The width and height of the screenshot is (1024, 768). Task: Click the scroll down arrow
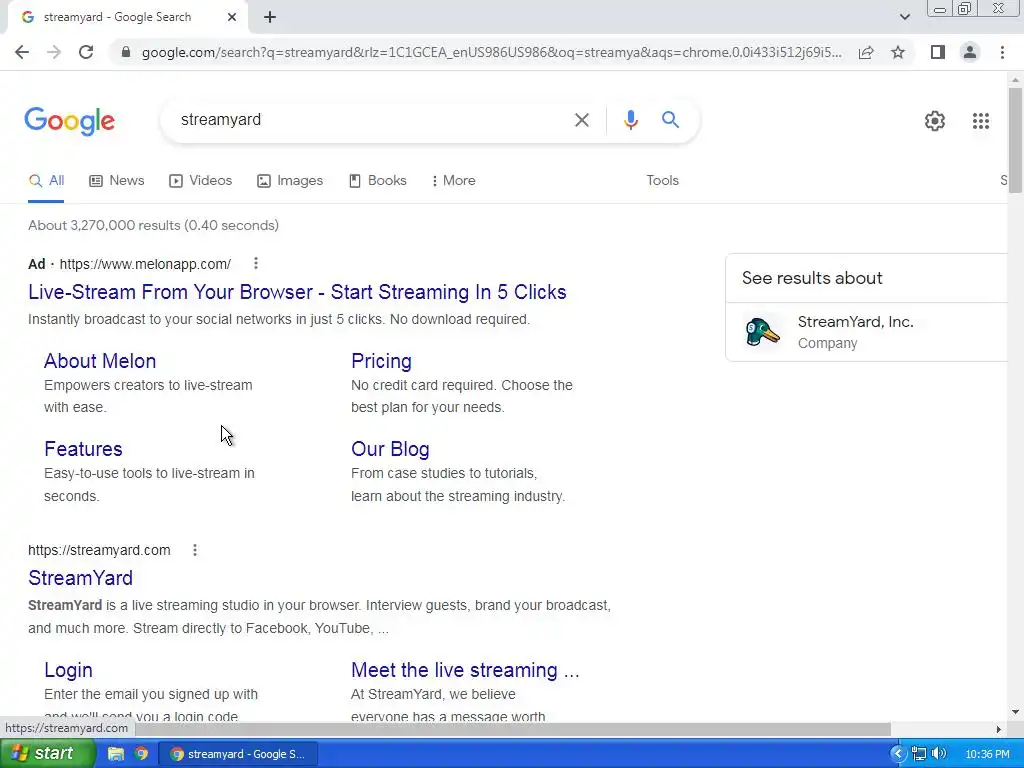[1015, 712]
